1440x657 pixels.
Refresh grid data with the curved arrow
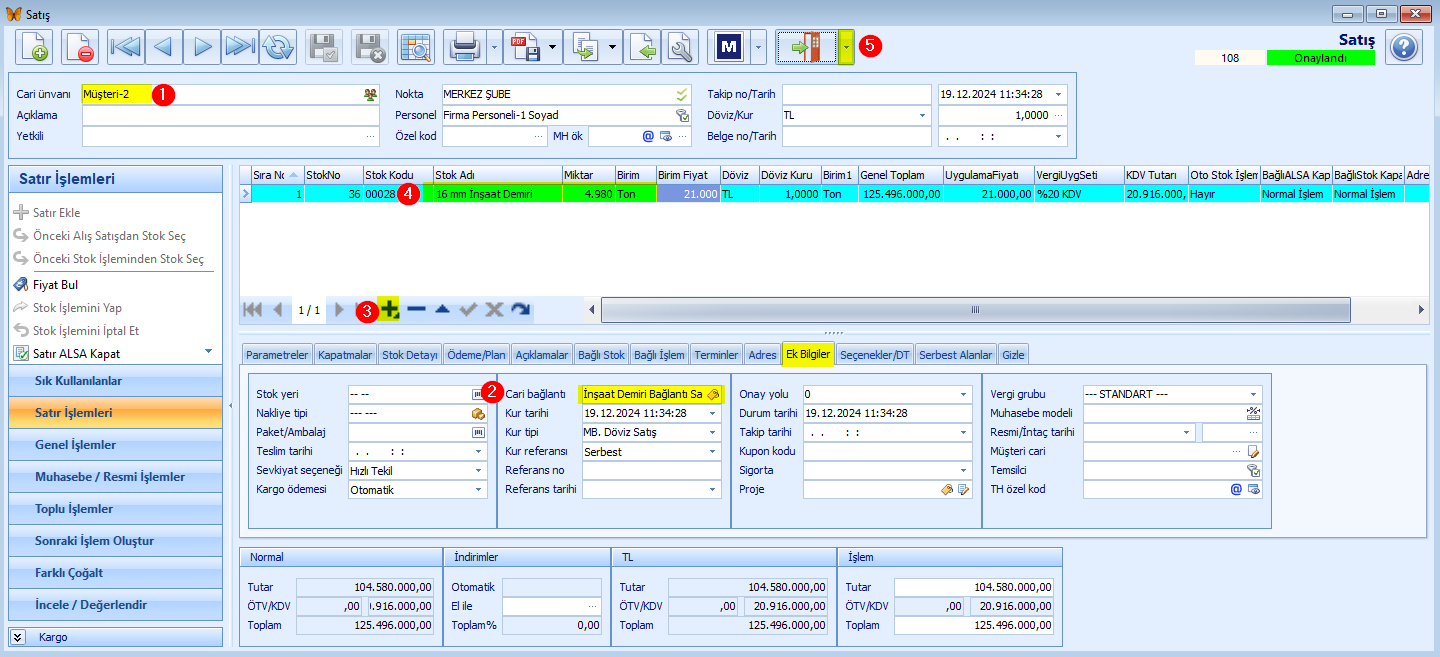520,310
